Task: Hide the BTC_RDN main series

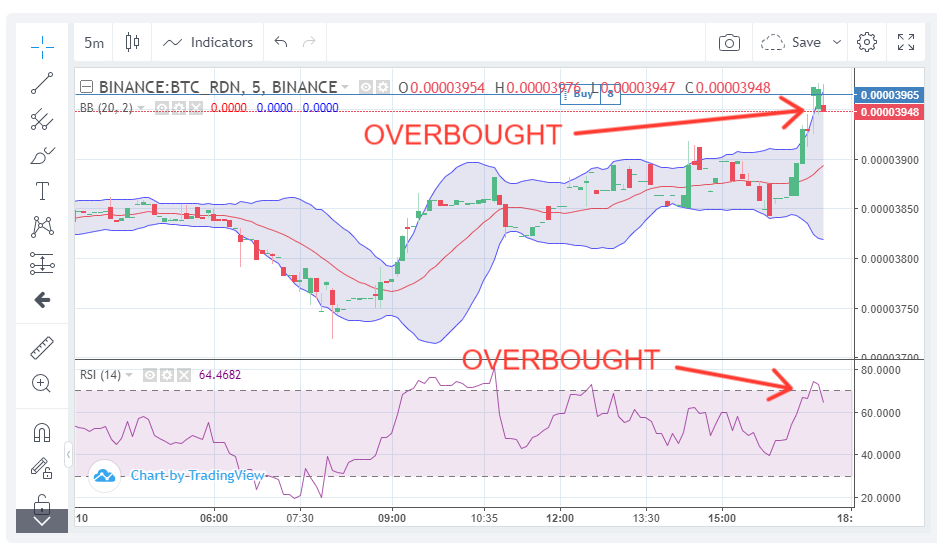Action: pyautogui.click(x=366, y=87)
